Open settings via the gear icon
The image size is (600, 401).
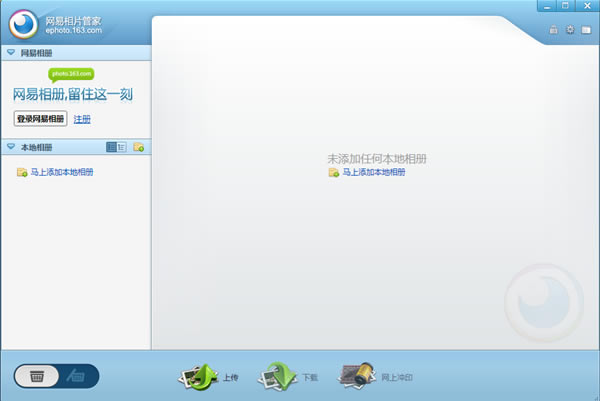570,29
